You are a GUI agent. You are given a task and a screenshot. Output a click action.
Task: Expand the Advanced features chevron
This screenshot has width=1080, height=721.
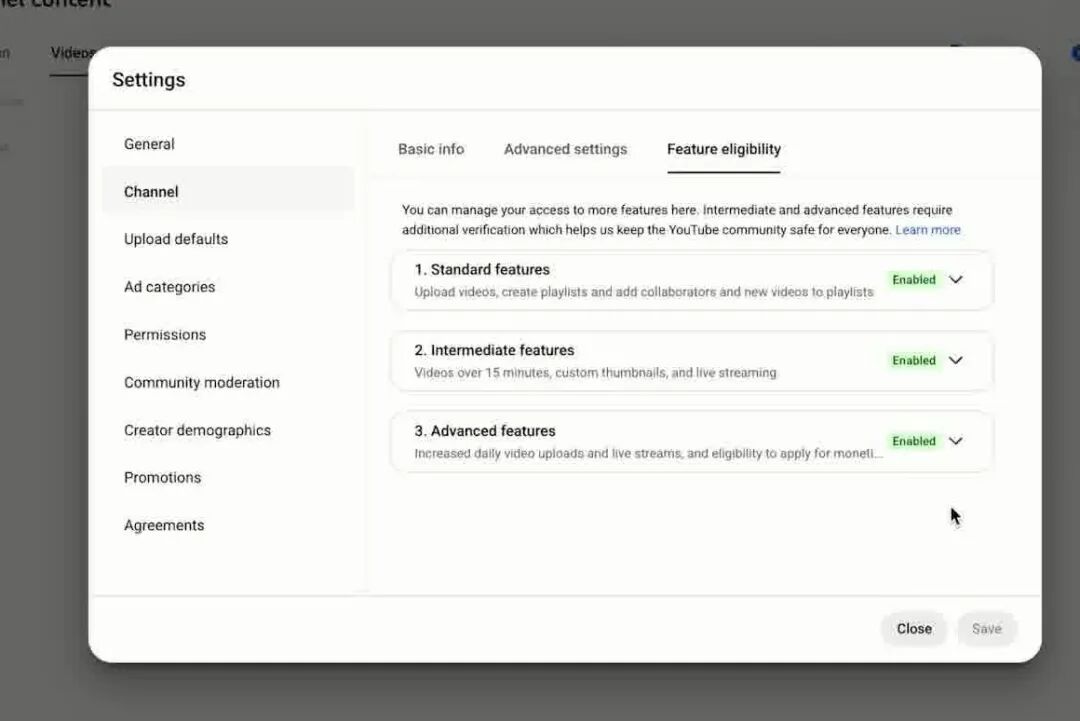pyautogui.click(x=956, y=441)
